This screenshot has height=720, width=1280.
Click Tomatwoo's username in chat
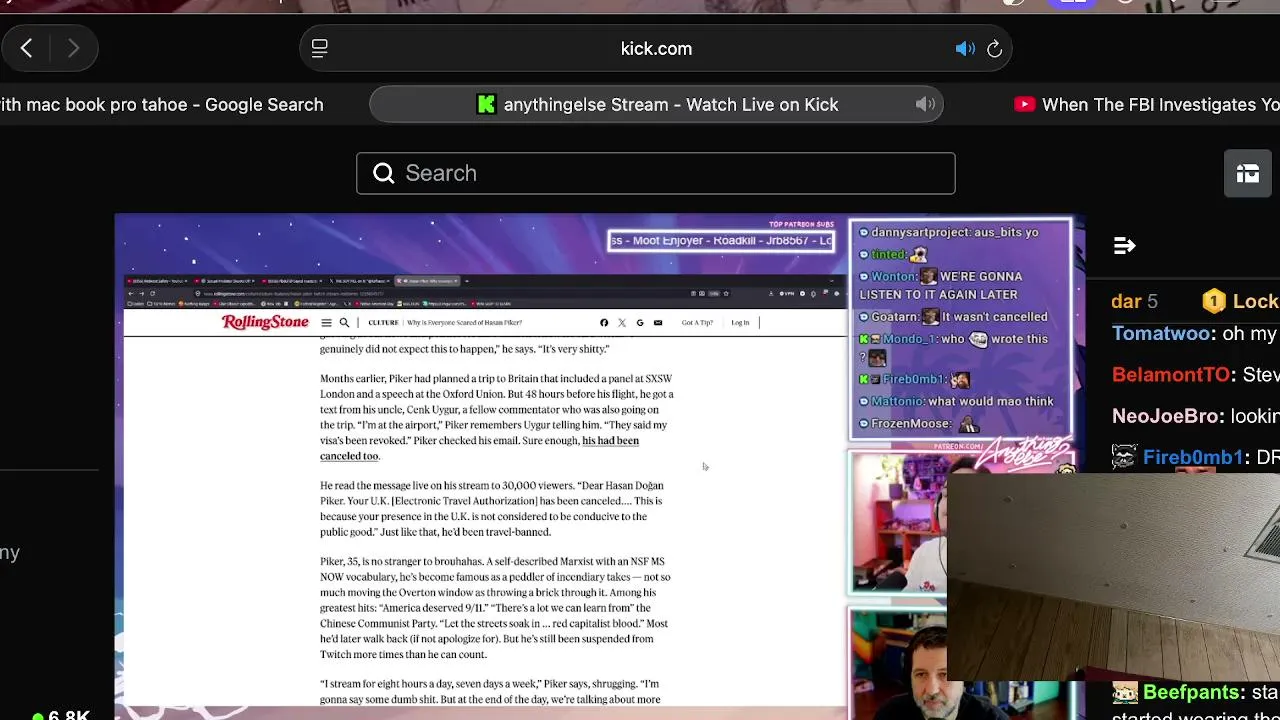(1161, 334)
